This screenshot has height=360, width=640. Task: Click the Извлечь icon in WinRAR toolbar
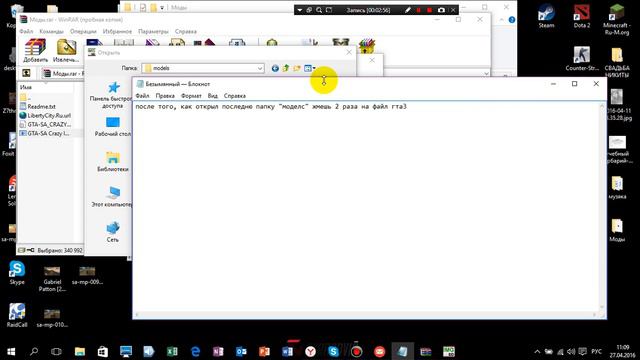click(66, 51)
